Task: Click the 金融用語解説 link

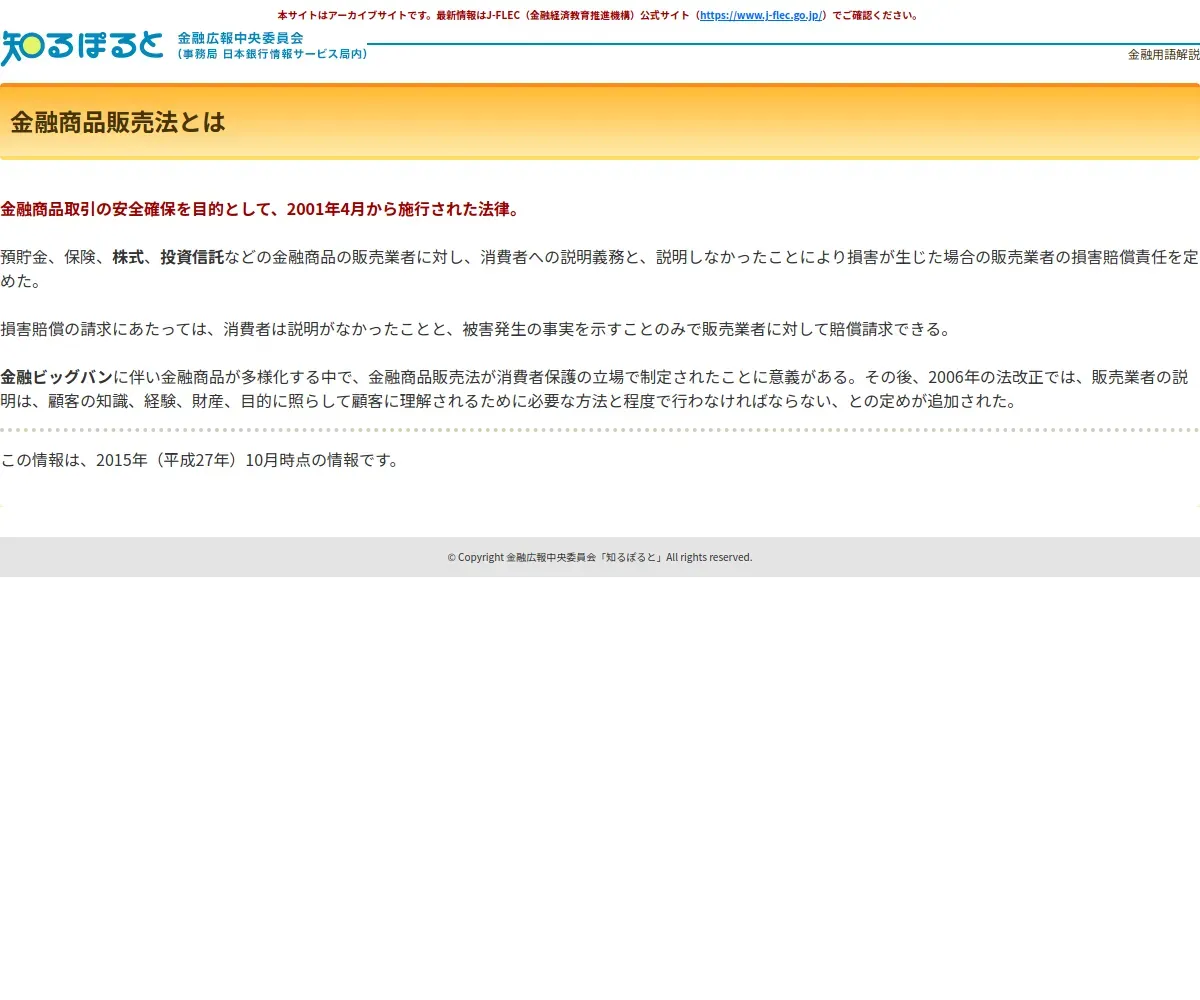Action: tap(1163, 55)
